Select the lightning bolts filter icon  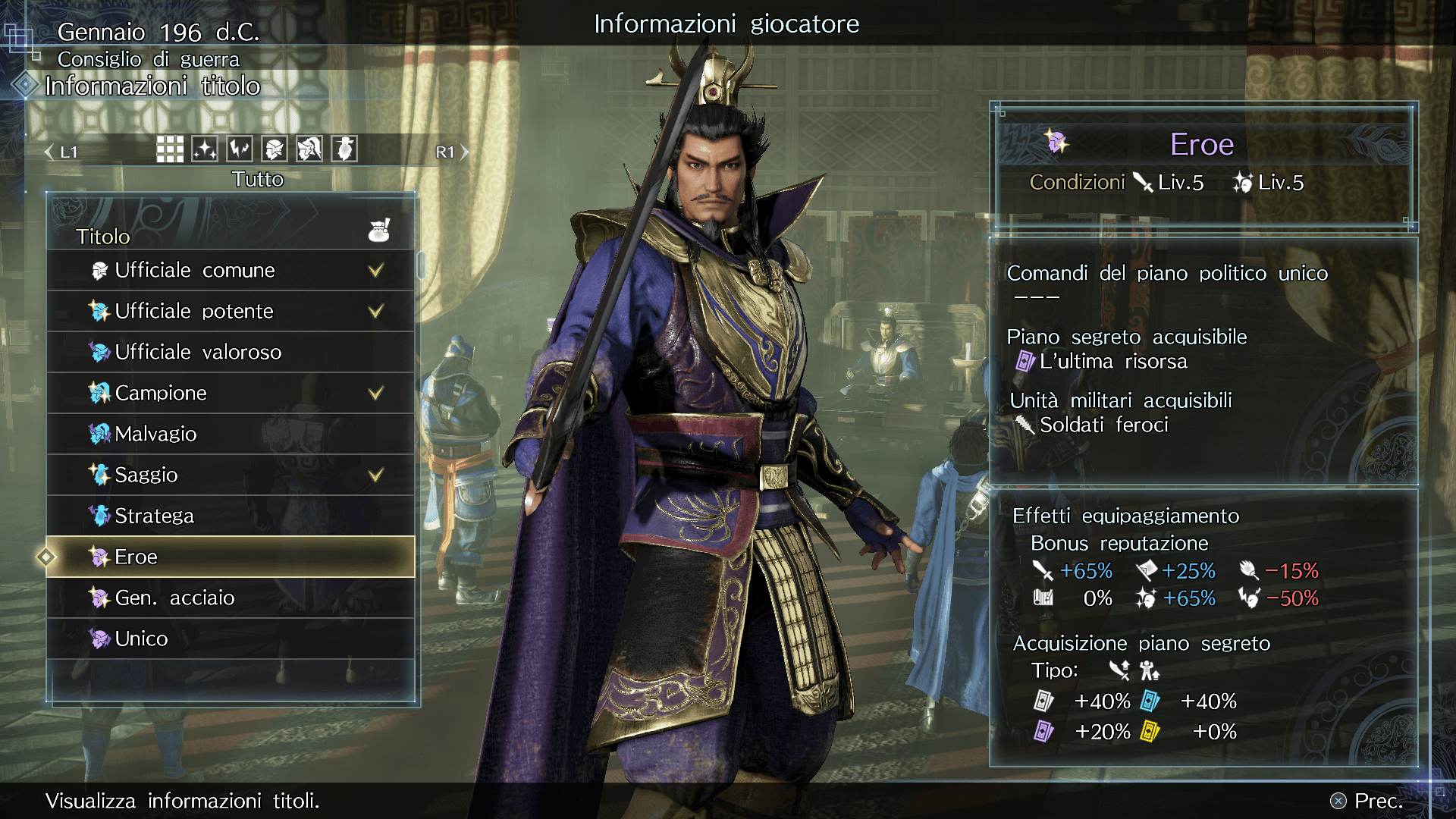(240, 149)
